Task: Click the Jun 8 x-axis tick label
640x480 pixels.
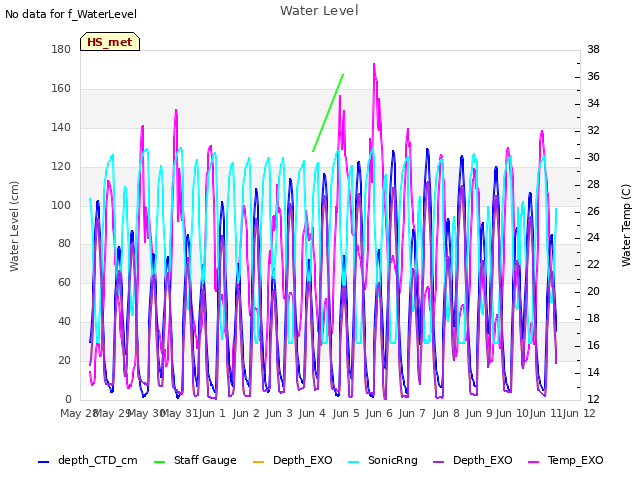Action: pyautogui.click(x=446, y=413)
